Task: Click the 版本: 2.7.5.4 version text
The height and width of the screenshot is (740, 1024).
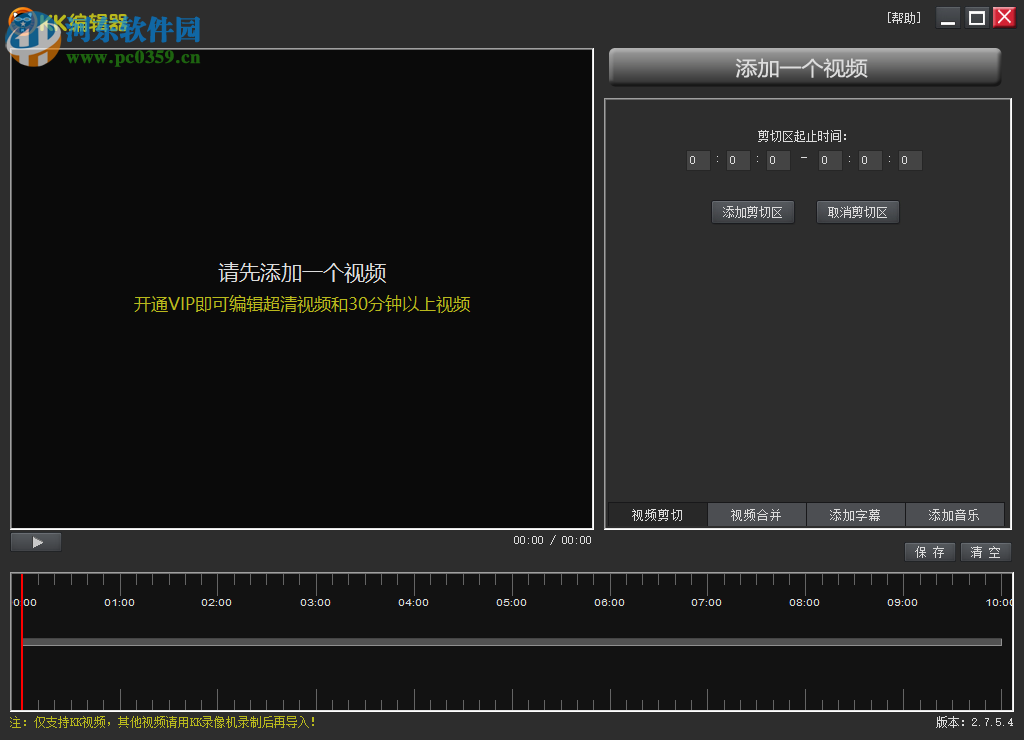Action: click(974, 722)
